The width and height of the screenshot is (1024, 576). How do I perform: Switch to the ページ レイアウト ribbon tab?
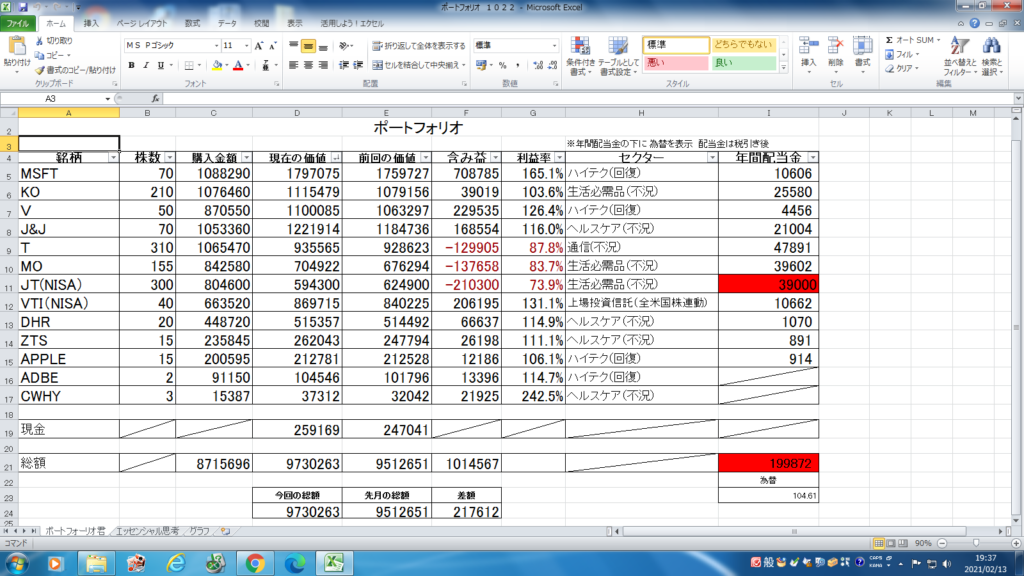pyautogui.click(x=142, y=24)
